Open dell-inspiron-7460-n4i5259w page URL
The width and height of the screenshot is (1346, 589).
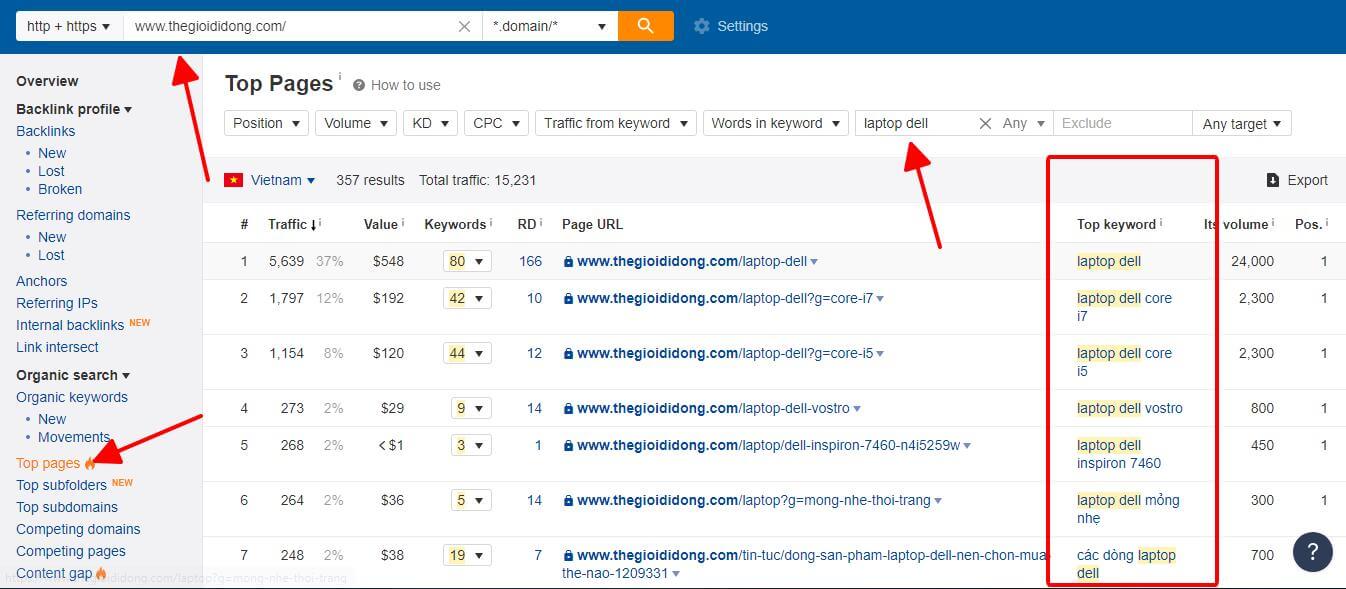coord(768,445)
